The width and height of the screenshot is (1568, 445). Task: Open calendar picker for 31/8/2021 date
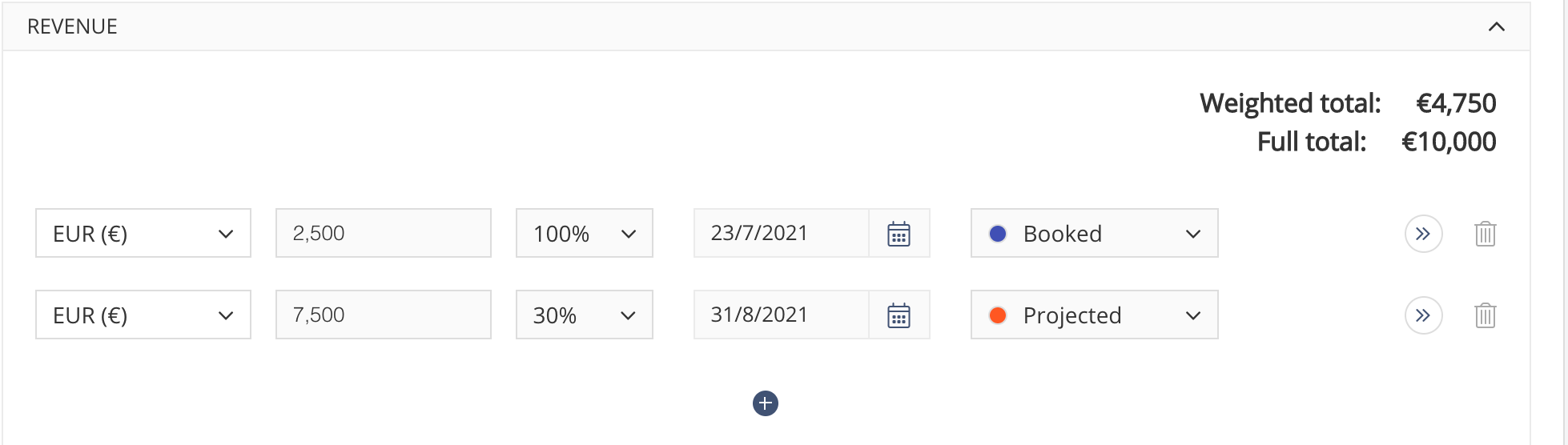899,315
